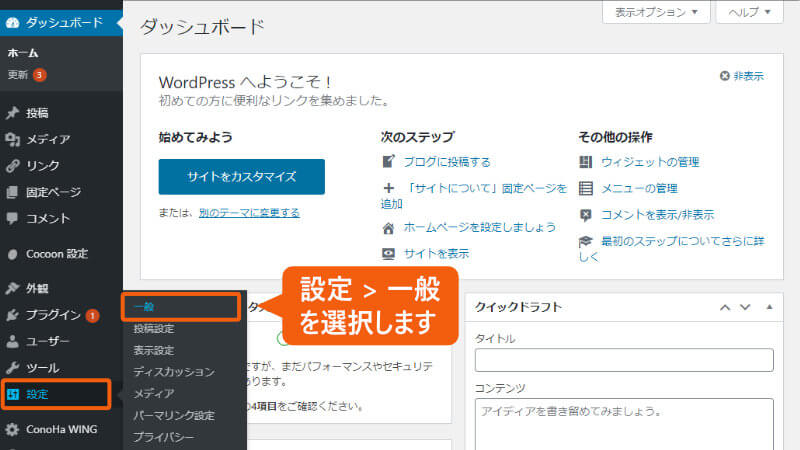Open サイトを表示 link
Viewport: 800px width, 450px height.
coord(436,254)
